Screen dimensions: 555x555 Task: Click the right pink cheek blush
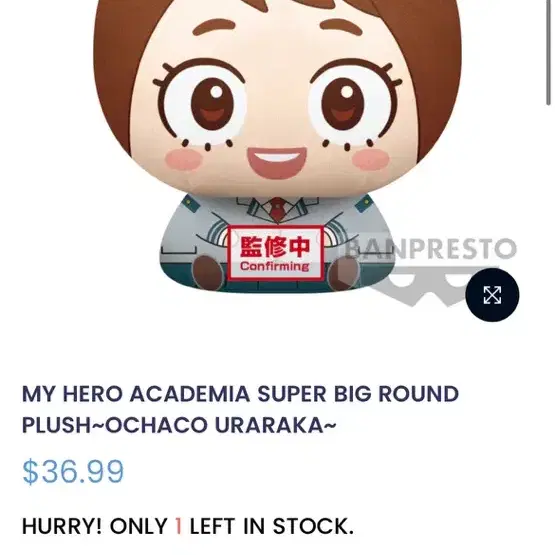[370, 159]
